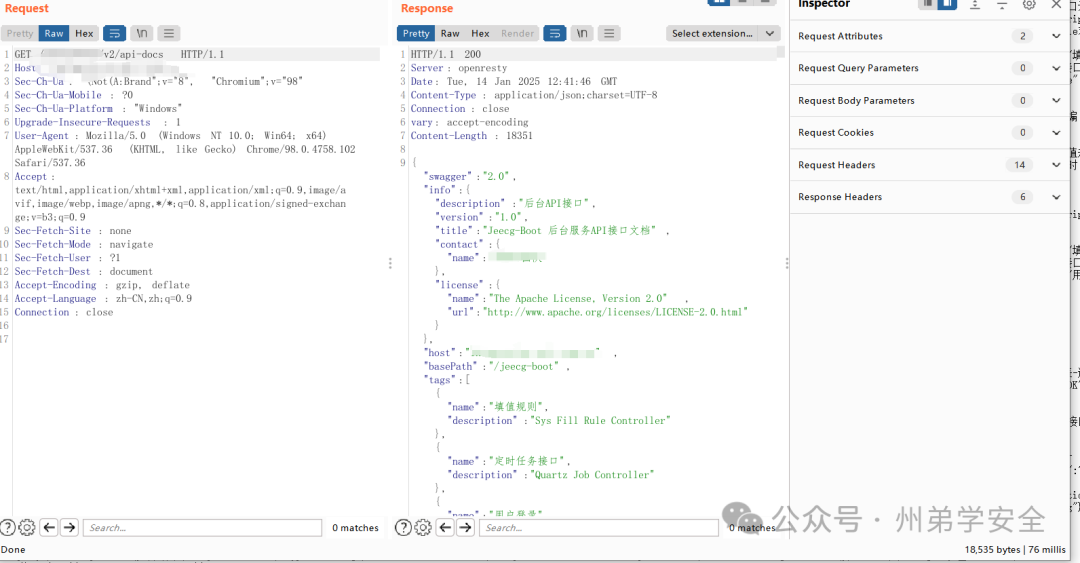
Task: Open the Response Render tab
Action: point(517,33)
